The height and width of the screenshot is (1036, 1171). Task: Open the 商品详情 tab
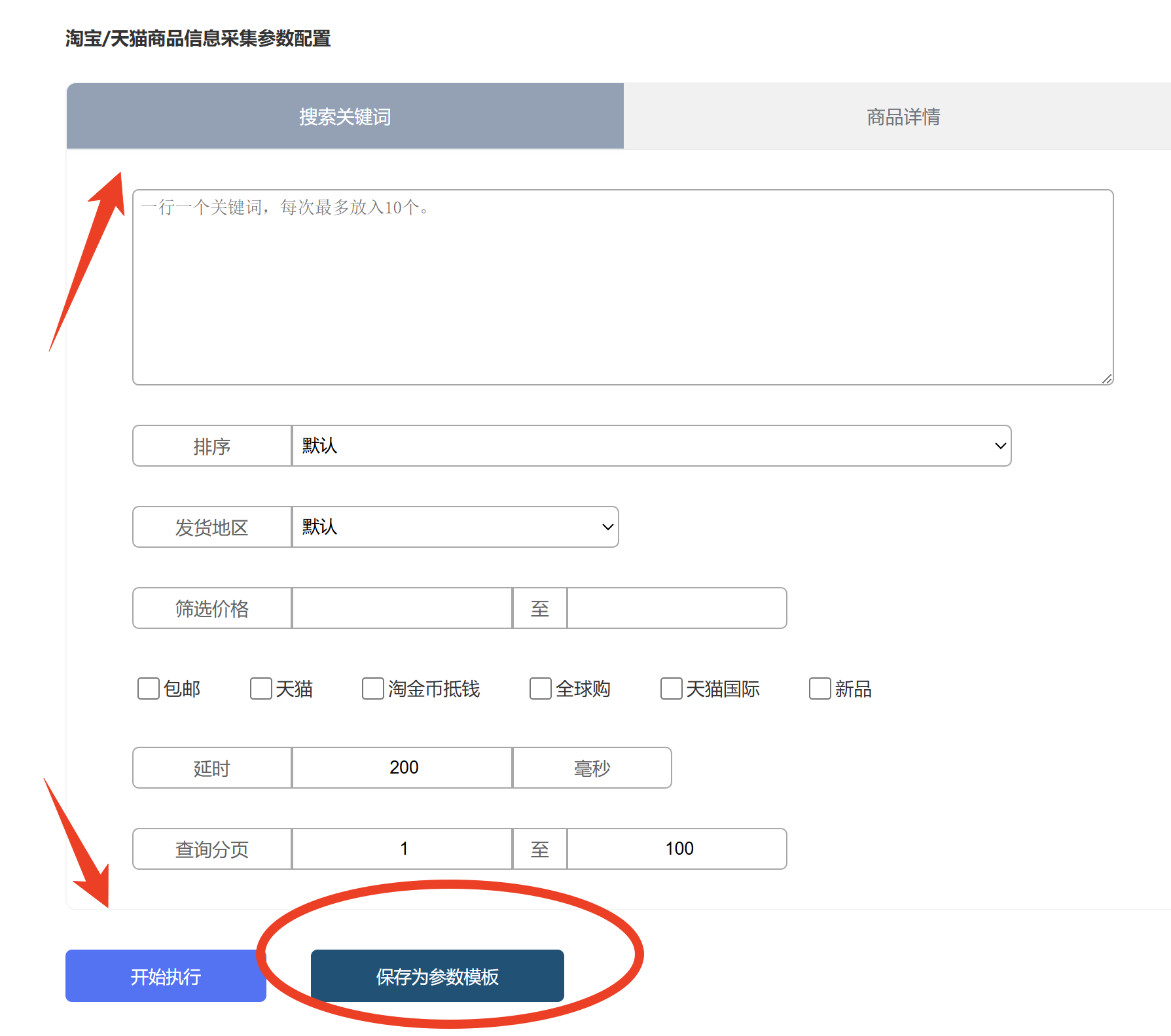(x=903, y=116)
